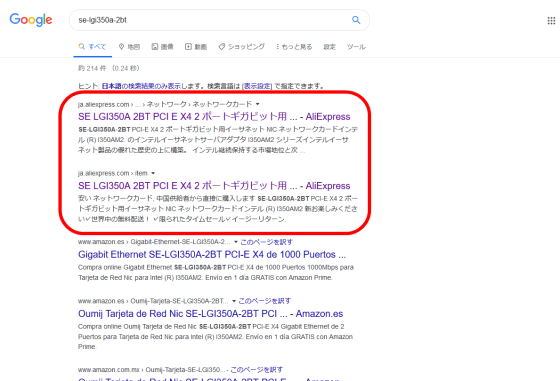Open Gigabit Ethernet SE-LGI350A-2BT Amazon result
Image resolution: width=560 pixels, height=381 pixels.
point(212,255)
